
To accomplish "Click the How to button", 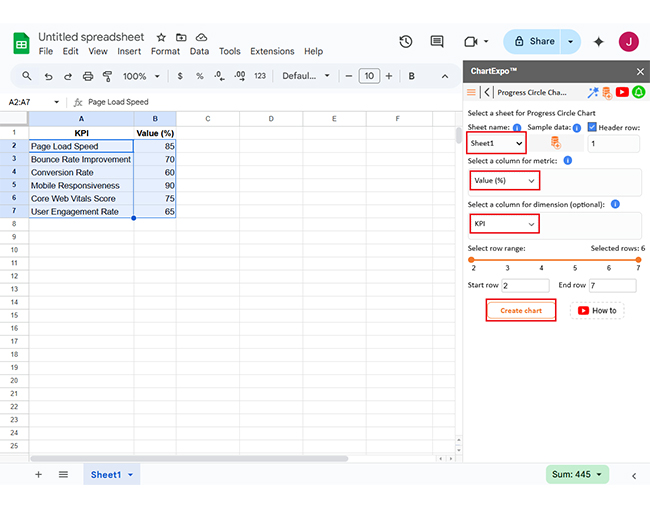I will [x=597, y=311].
